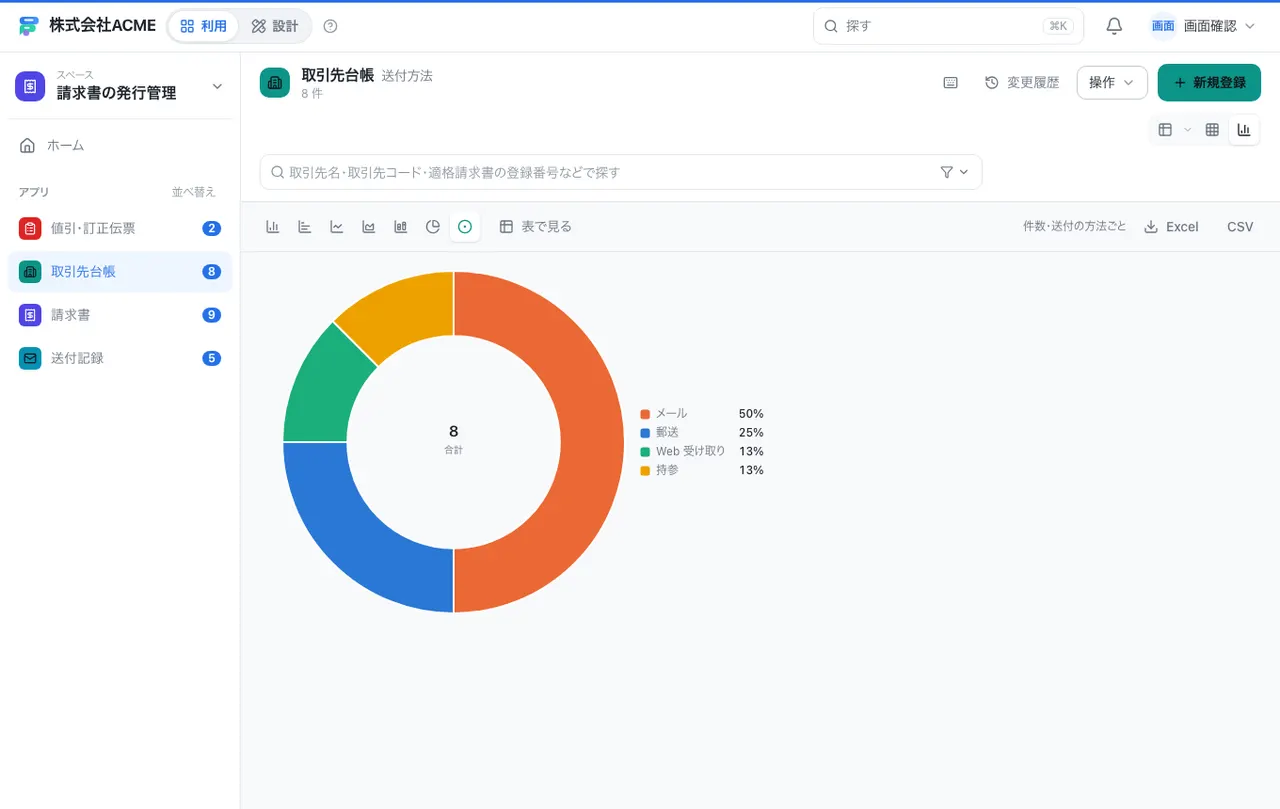1280x809 pixels.
Task: Switch to the grid view icon
Action: pyautogui.click(x=1212, y=130)
